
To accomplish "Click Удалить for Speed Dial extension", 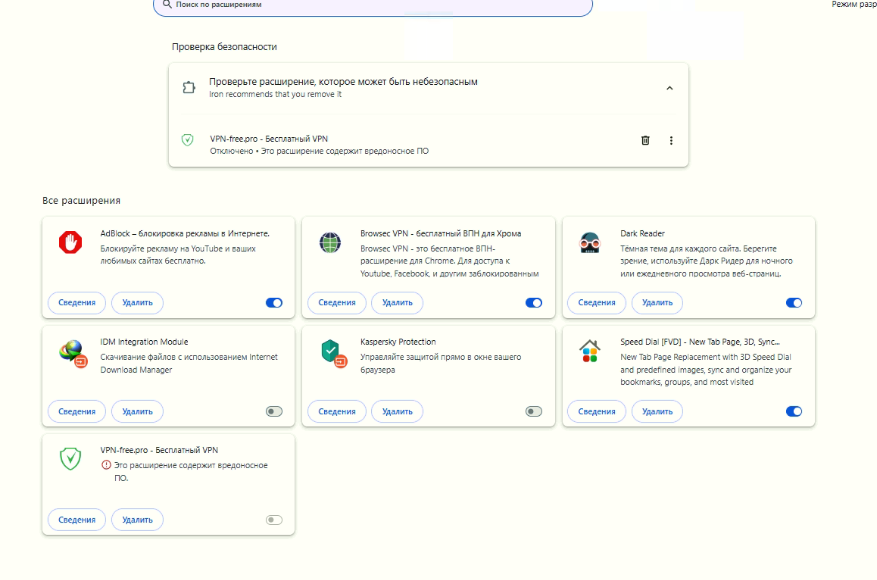I will [657, 411].
